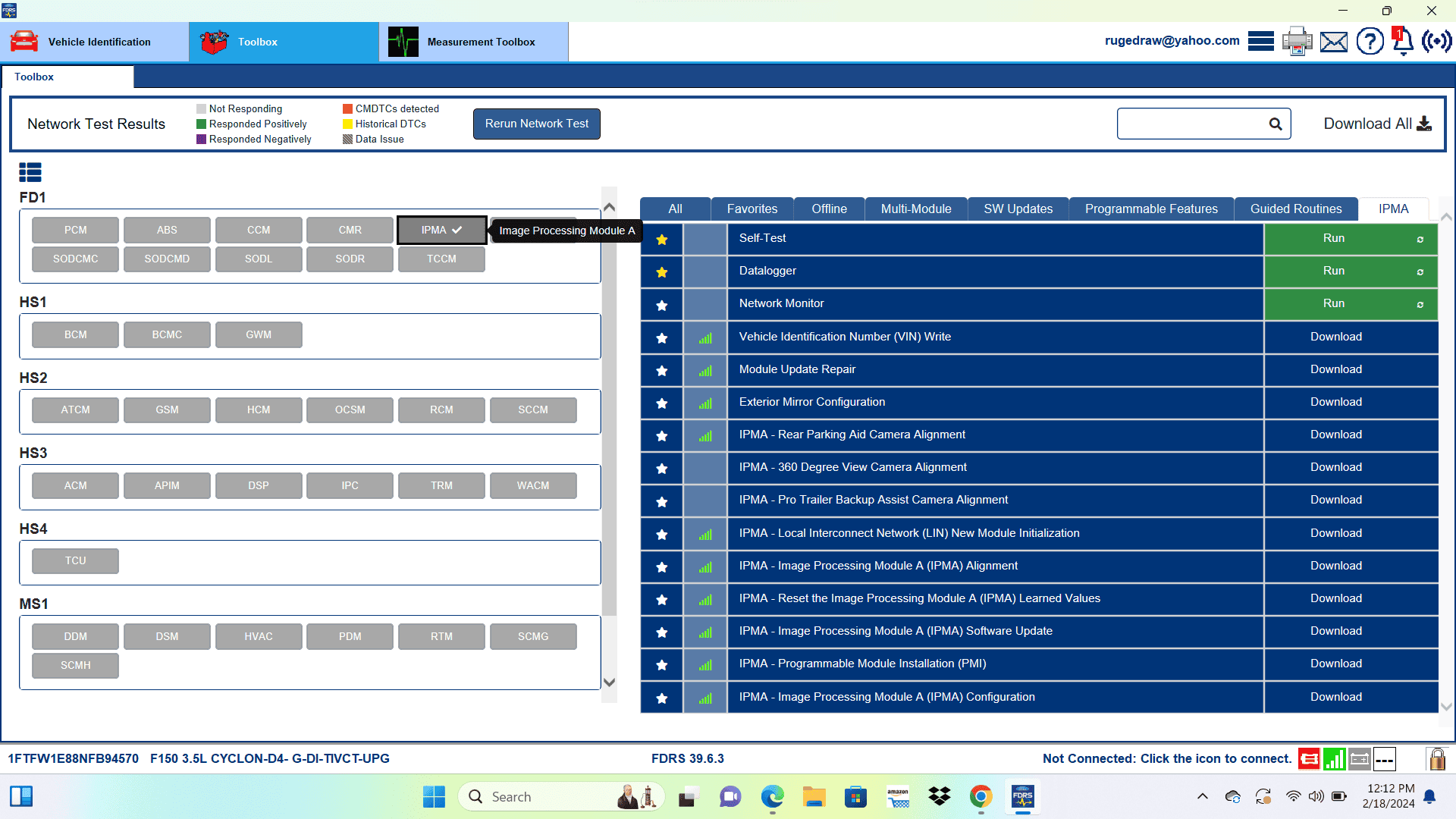Image resolution: width=1456 pixels, height=819 pixels.
Task: Click the module list scrollbar thumb
Action: click(608, 416)
